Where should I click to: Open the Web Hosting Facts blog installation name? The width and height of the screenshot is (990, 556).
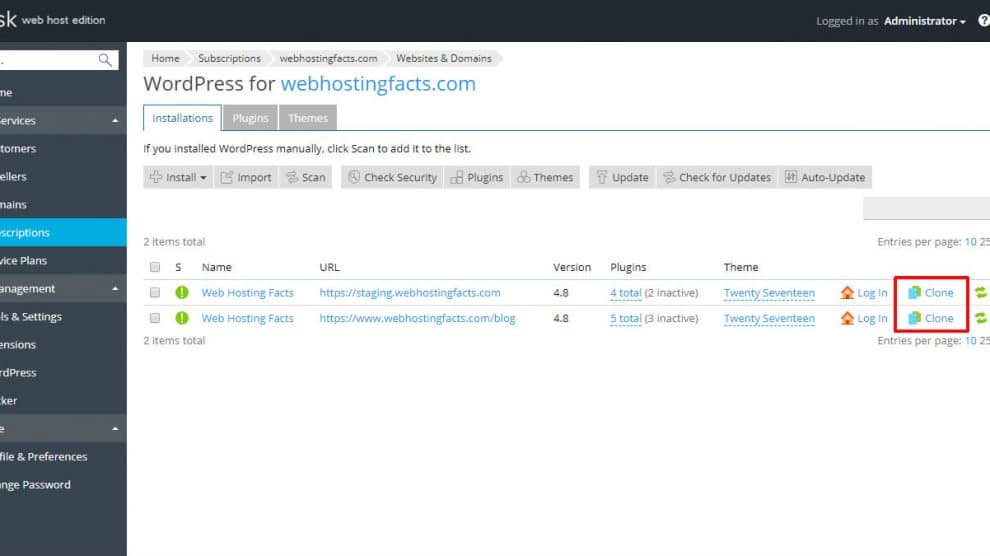coord(248,318)
